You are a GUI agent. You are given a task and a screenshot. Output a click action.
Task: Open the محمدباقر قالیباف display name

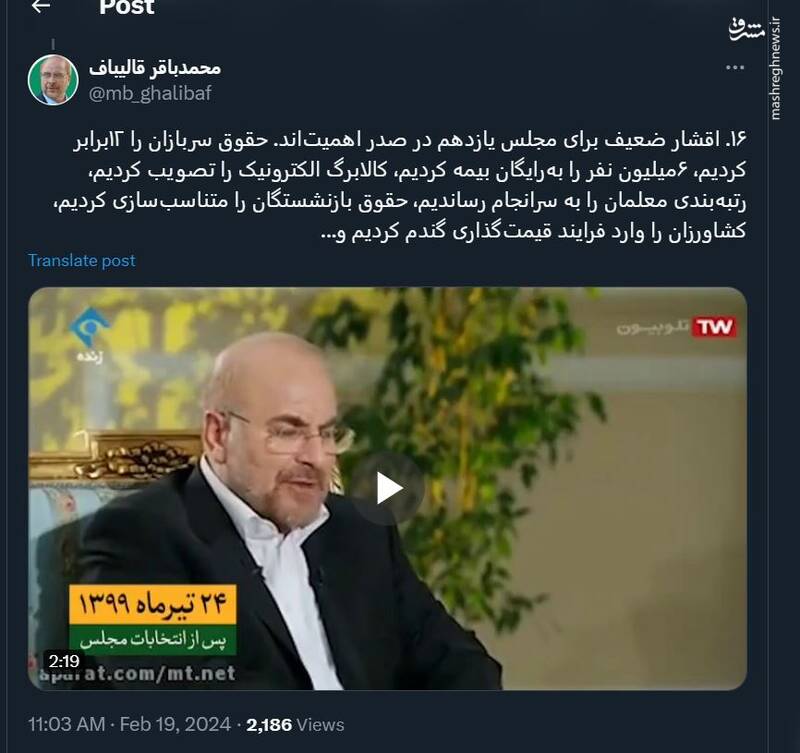(x=155, y=68)
